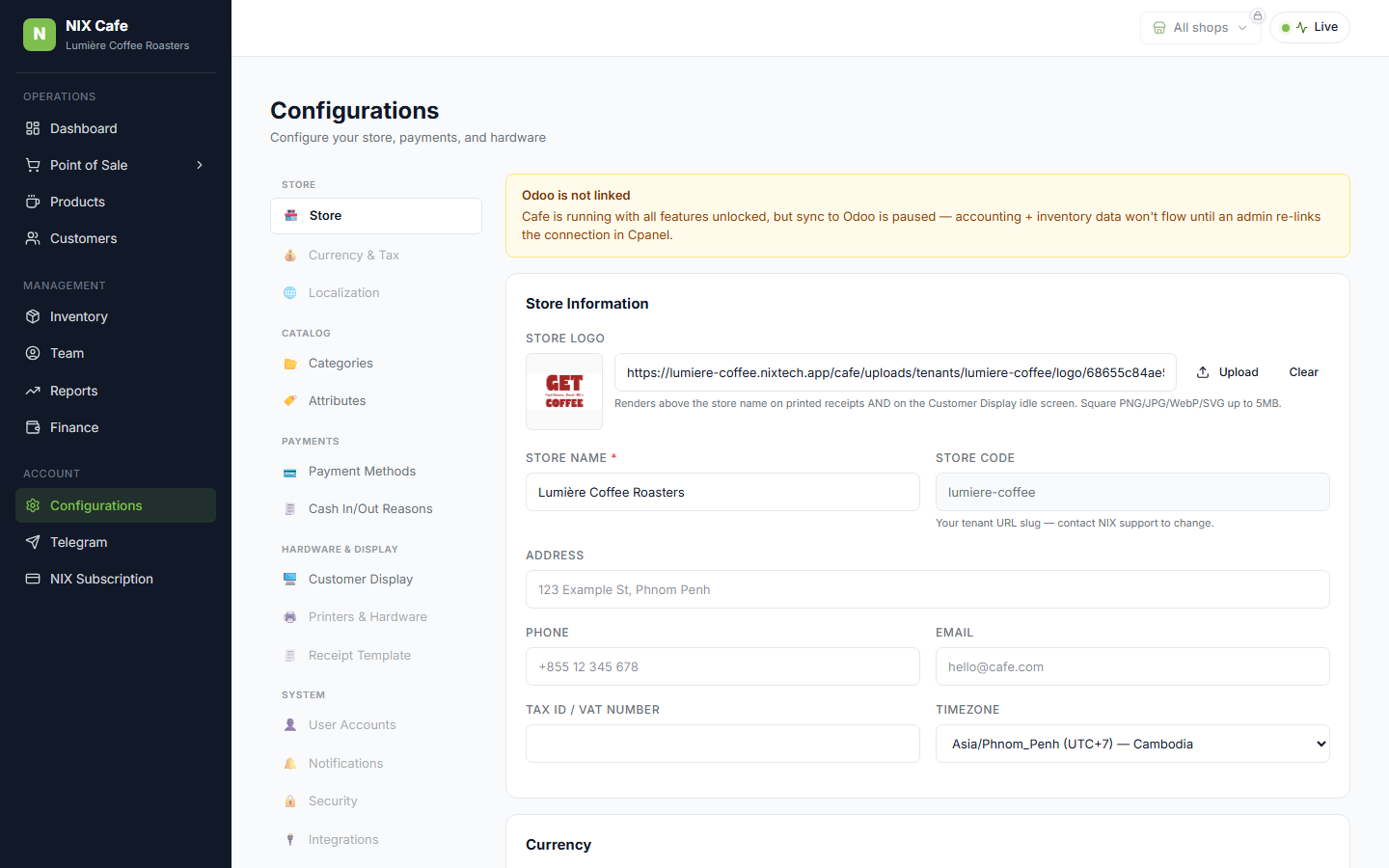Click the store logo URL field
Screen dimensions: 1389x868
(895, 372)
